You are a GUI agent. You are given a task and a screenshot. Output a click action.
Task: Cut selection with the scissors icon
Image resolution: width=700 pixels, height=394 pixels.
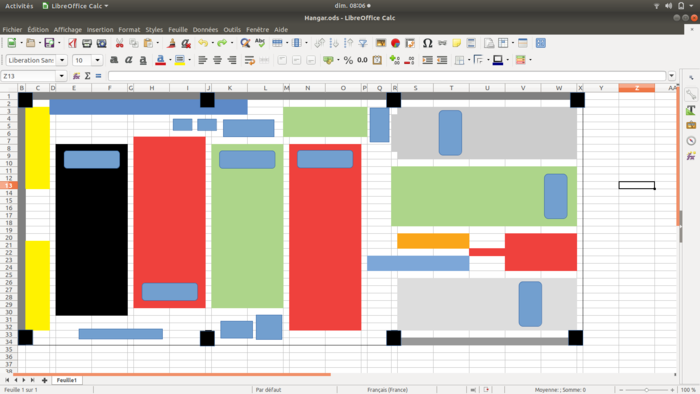pyautogui.click(x=119, y=43)
